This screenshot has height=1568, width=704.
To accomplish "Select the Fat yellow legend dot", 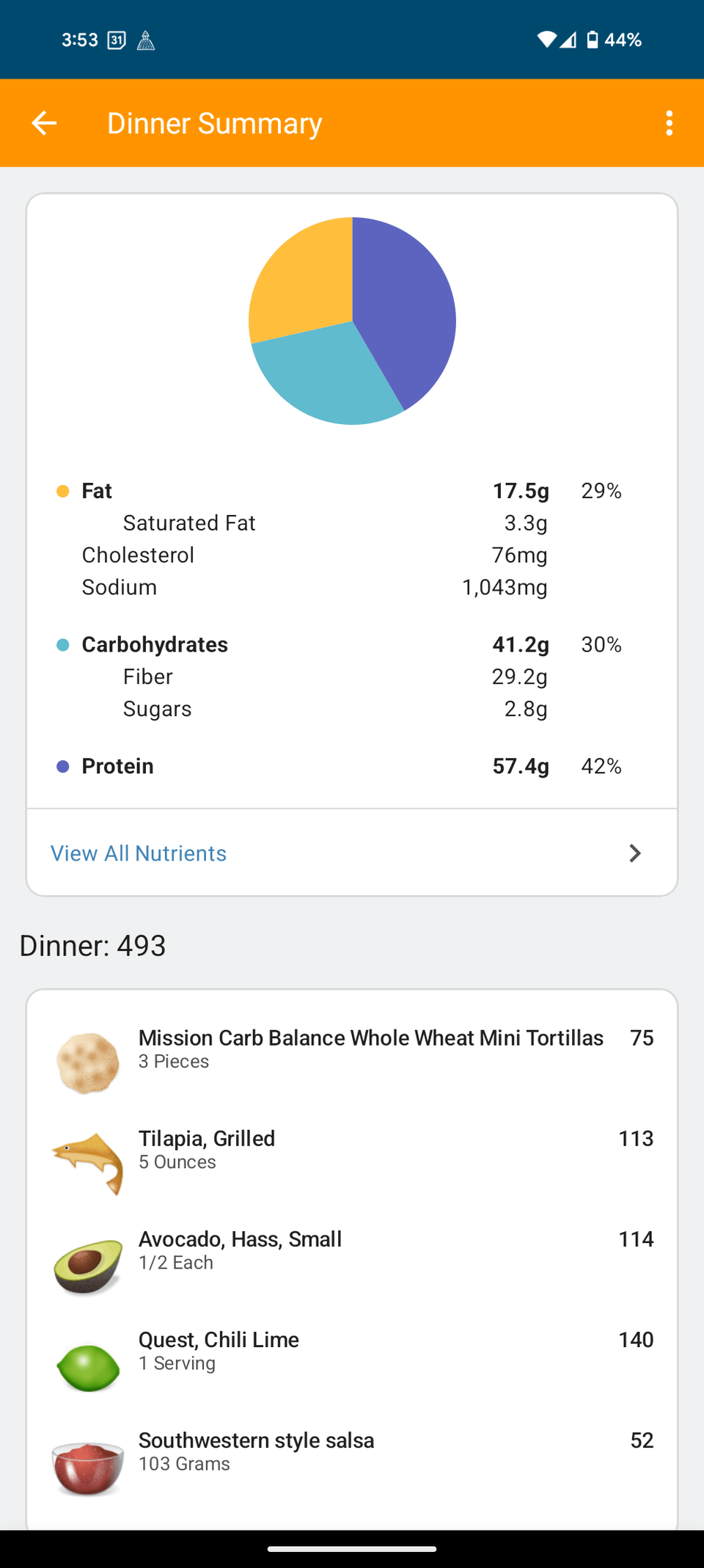I will pos(63,491).
